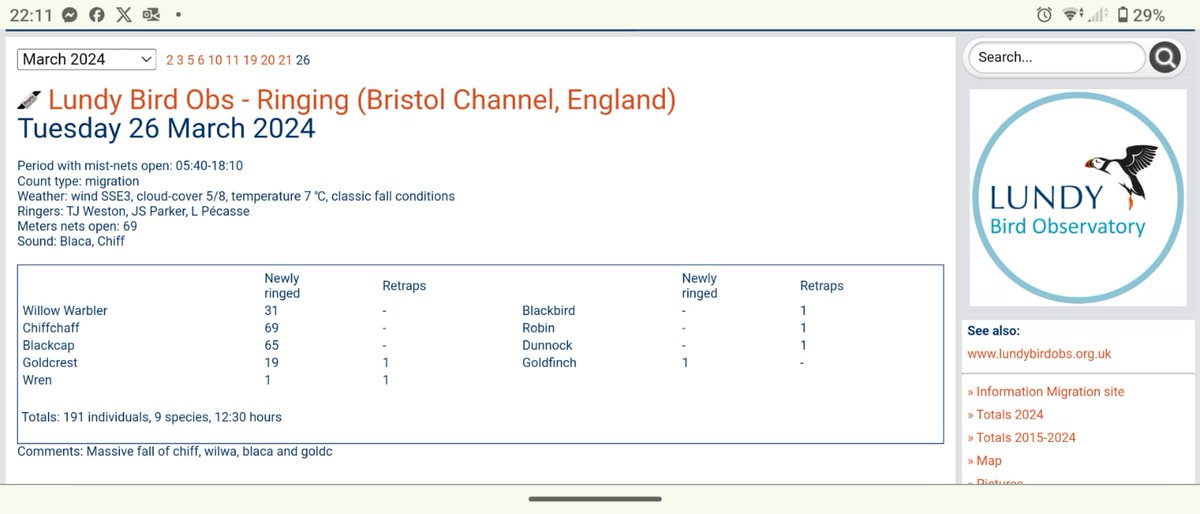Click the Robin species name
Image resolution: width=1200 pixels, height=514 pixels.
(x=538, y=328)
